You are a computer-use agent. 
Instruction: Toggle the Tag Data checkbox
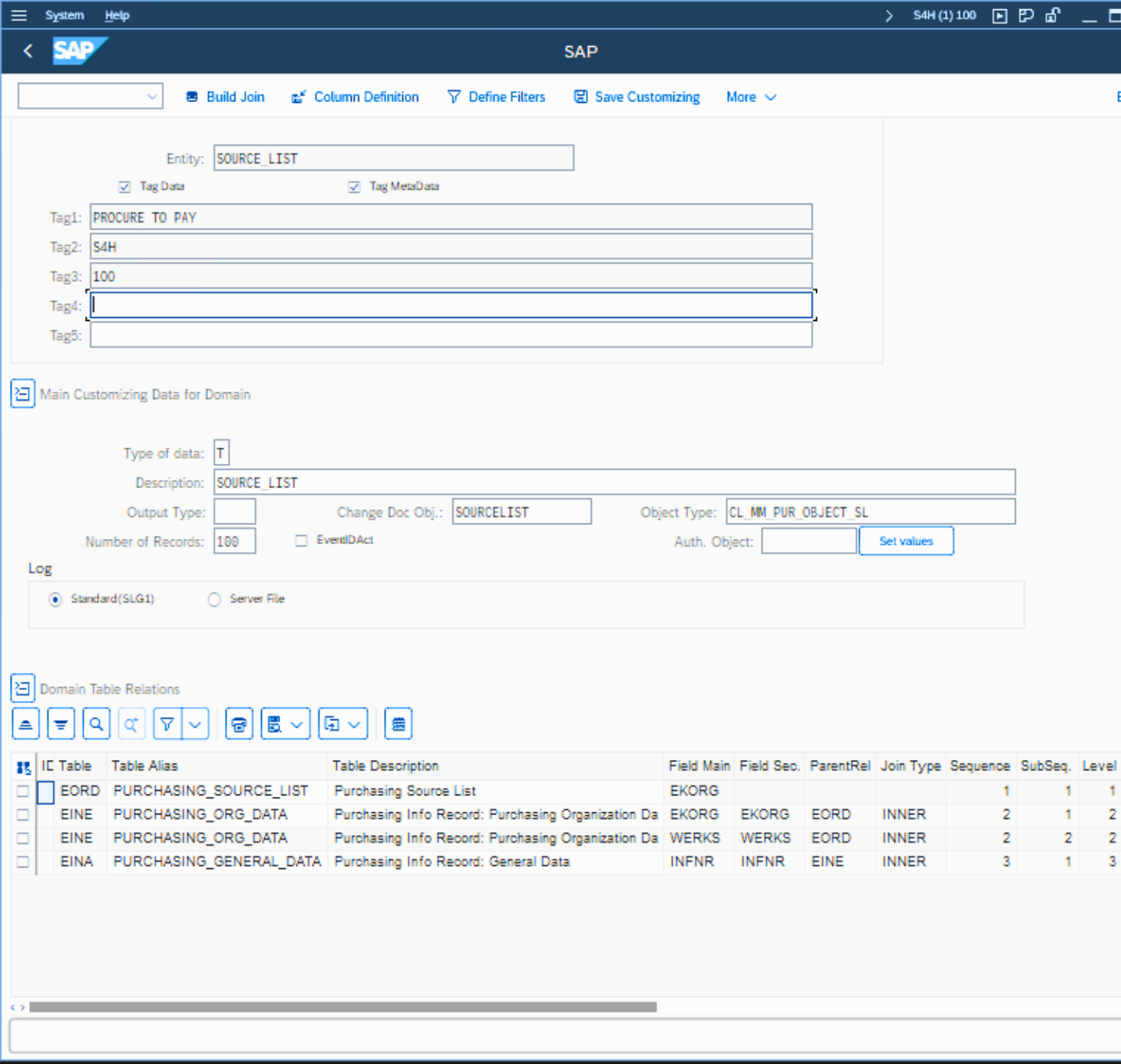[x=125, y=187]
